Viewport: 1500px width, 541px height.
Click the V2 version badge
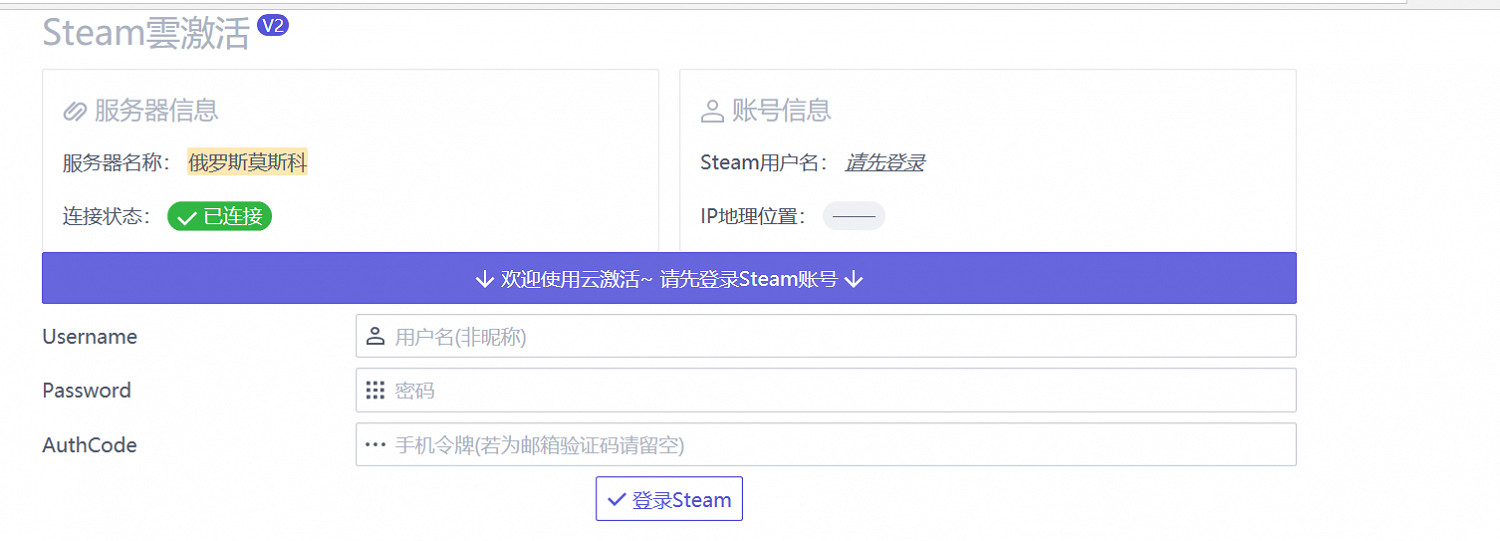(x=273, y=24)
